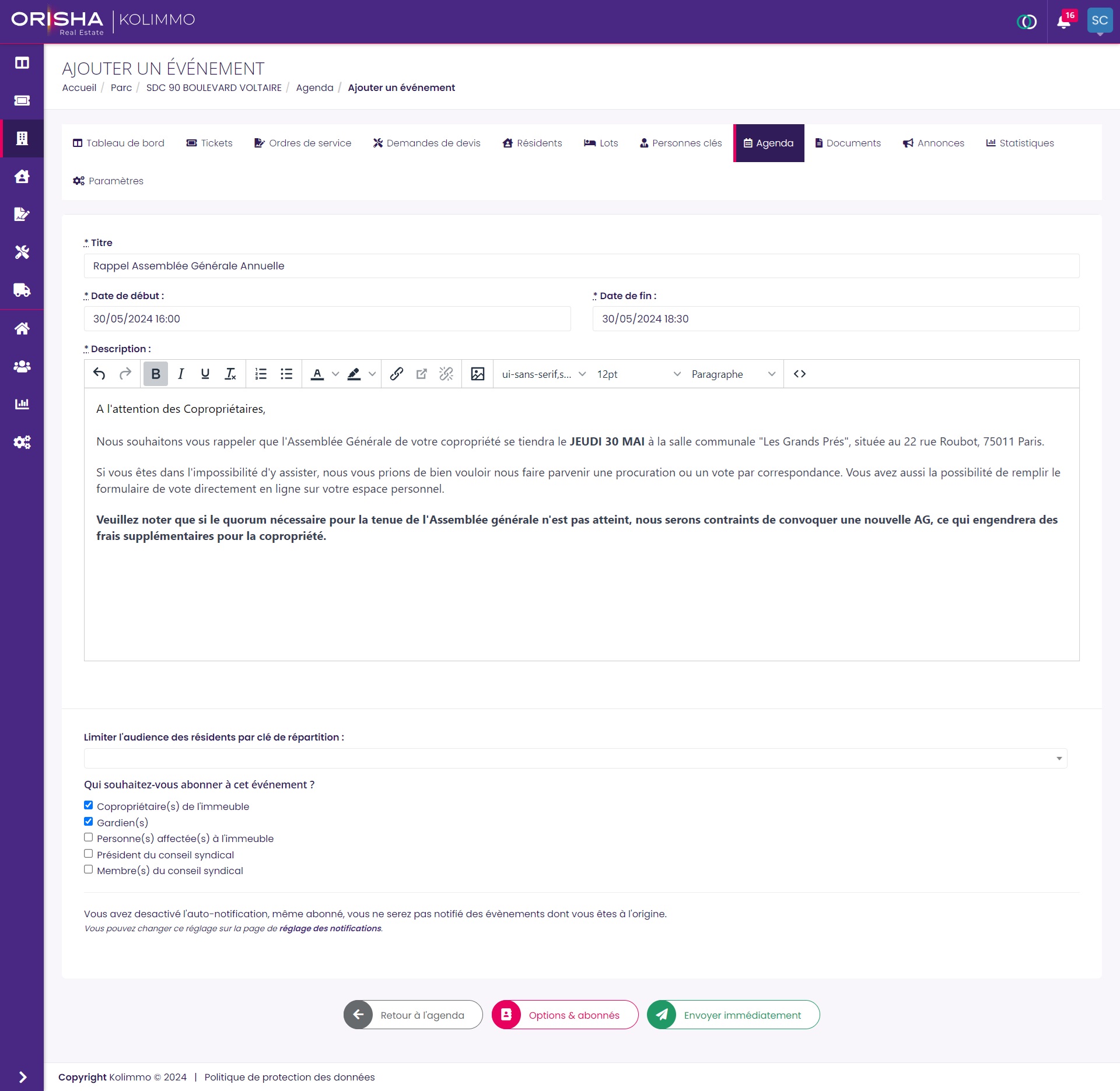The image size is (1120, 1091).
Task: Check Membre(s) du conseil syndical
Action: (x=88, y=869)
